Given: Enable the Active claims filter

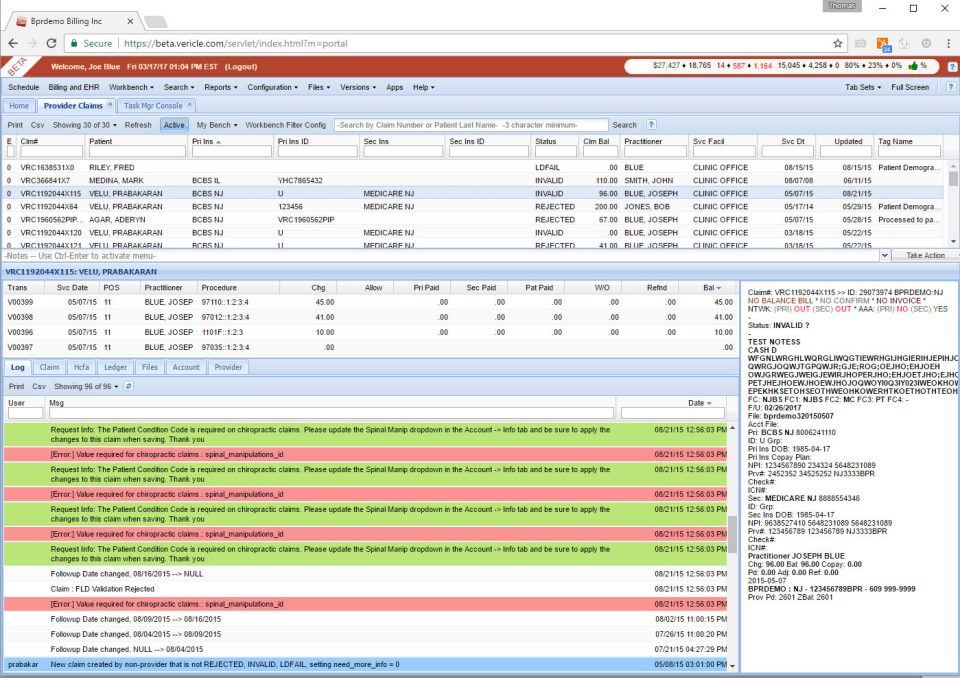Looking at the screenshot, I should point(174,125).
